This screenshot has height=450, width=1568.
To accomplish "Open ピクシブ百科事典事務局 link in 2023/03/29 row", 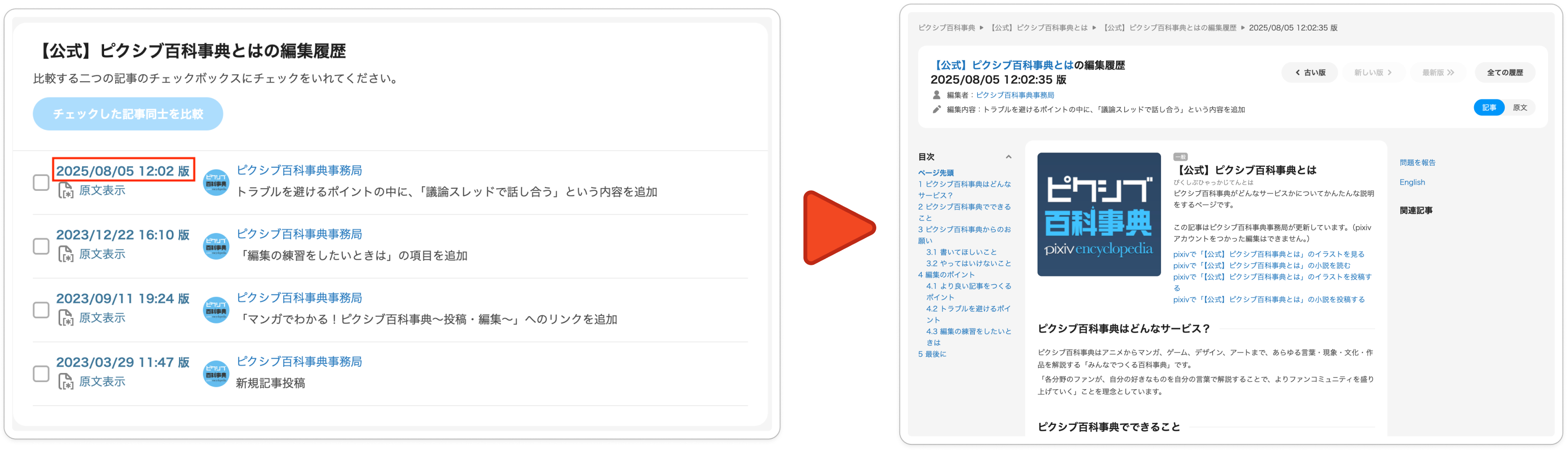I will pos(299,361).
